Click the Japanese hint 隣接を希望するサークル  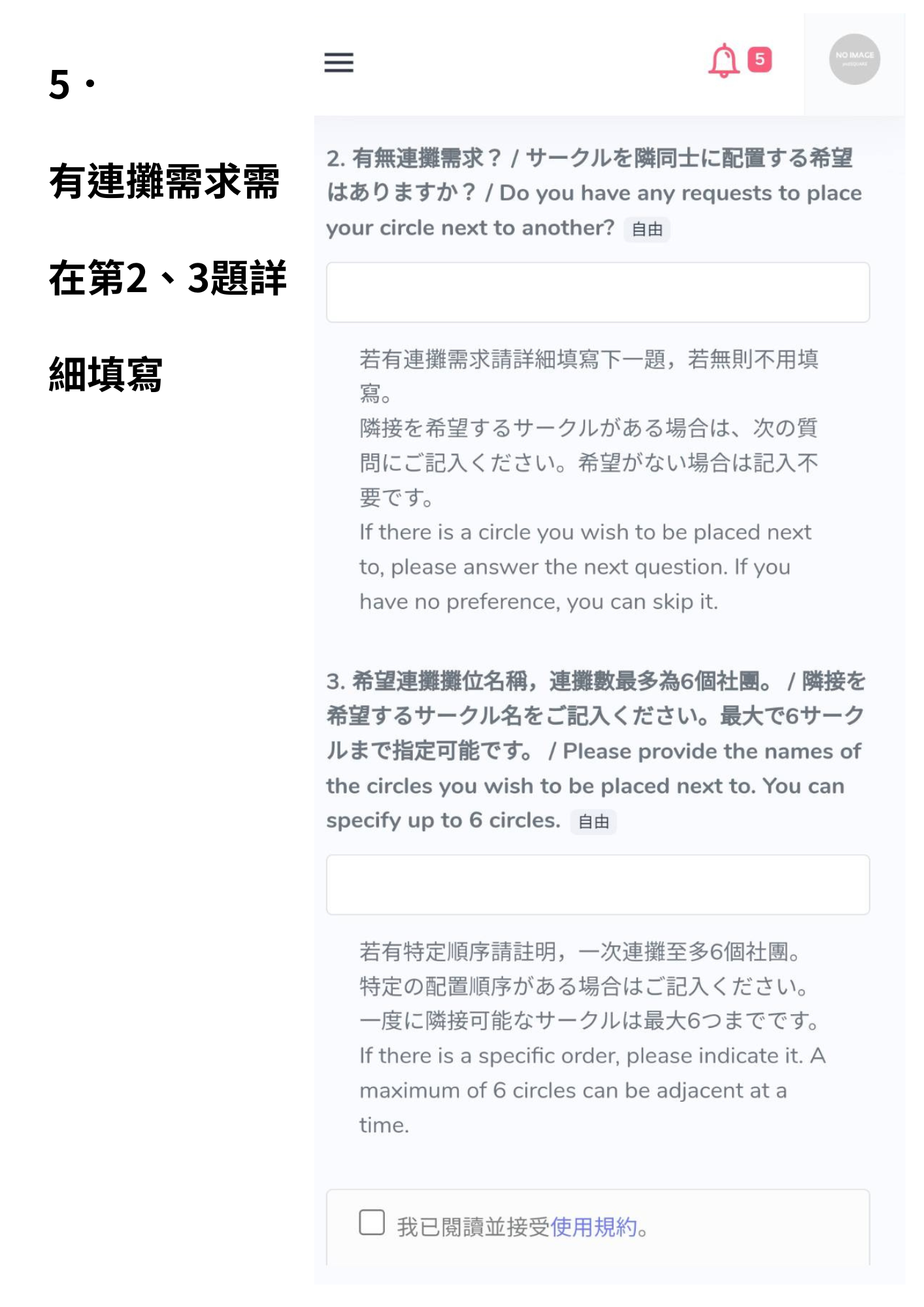(x=588, y=463)
